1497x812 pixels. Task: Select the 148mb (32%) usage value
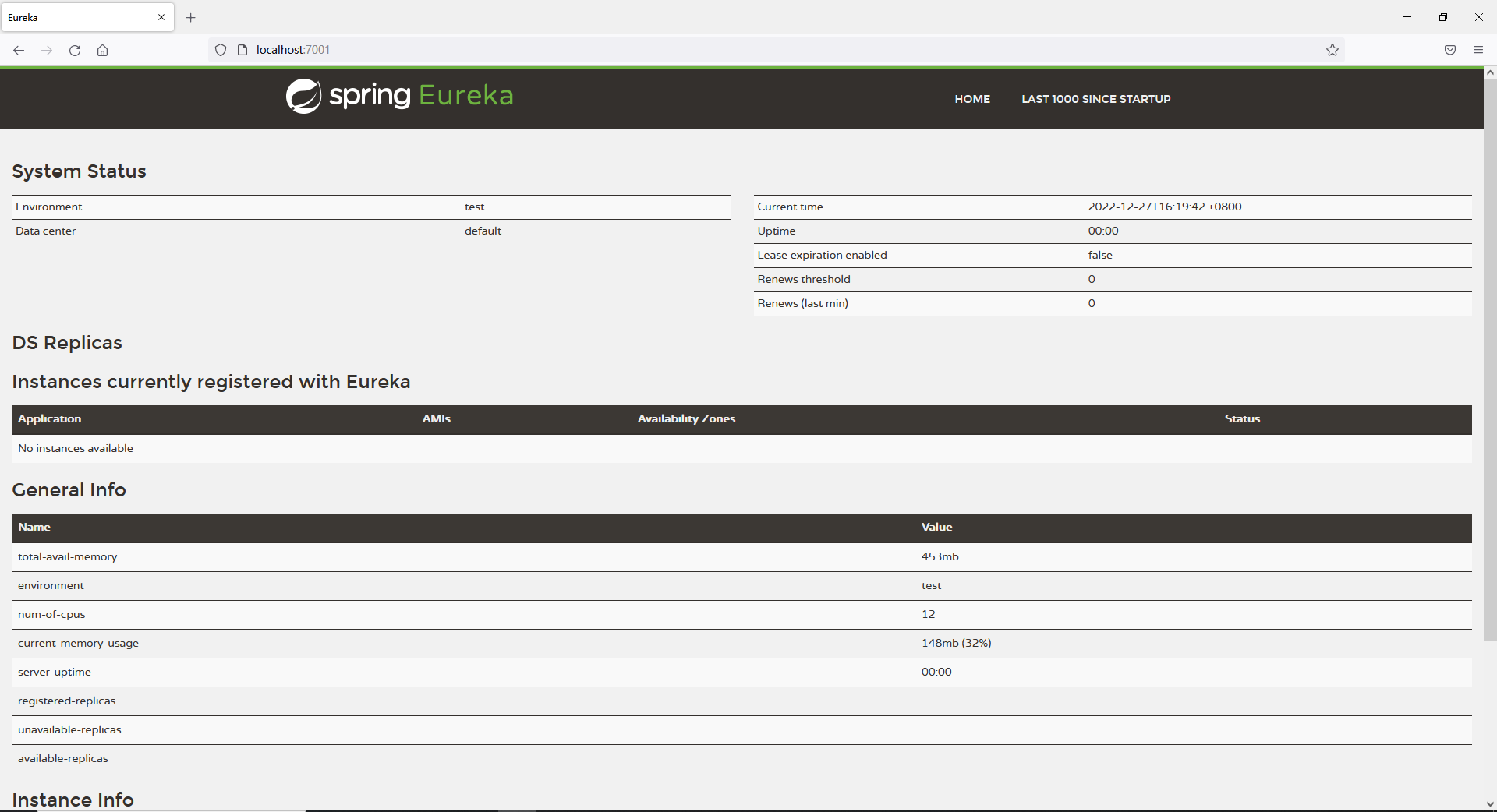956,643
